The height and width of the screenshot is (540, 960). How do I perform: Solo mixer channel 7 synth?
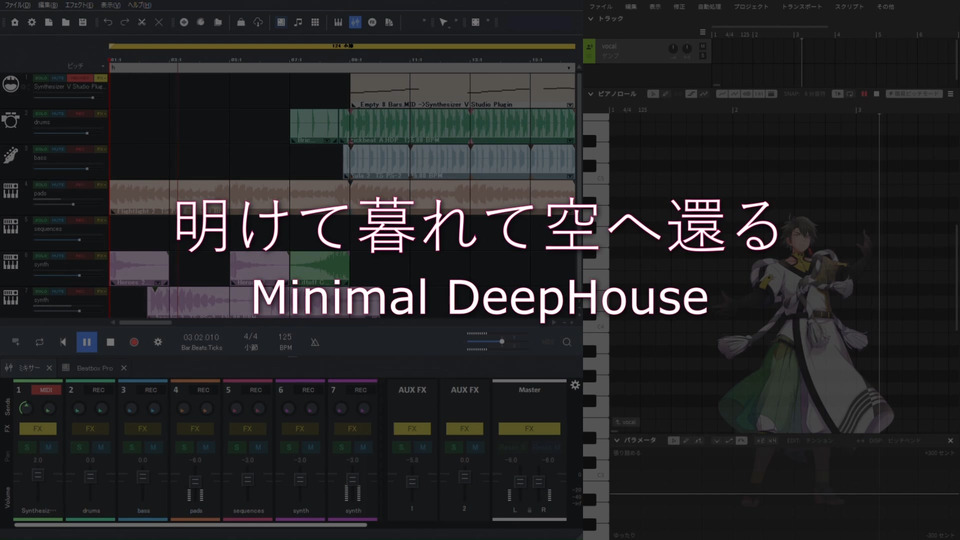[341, 448]
